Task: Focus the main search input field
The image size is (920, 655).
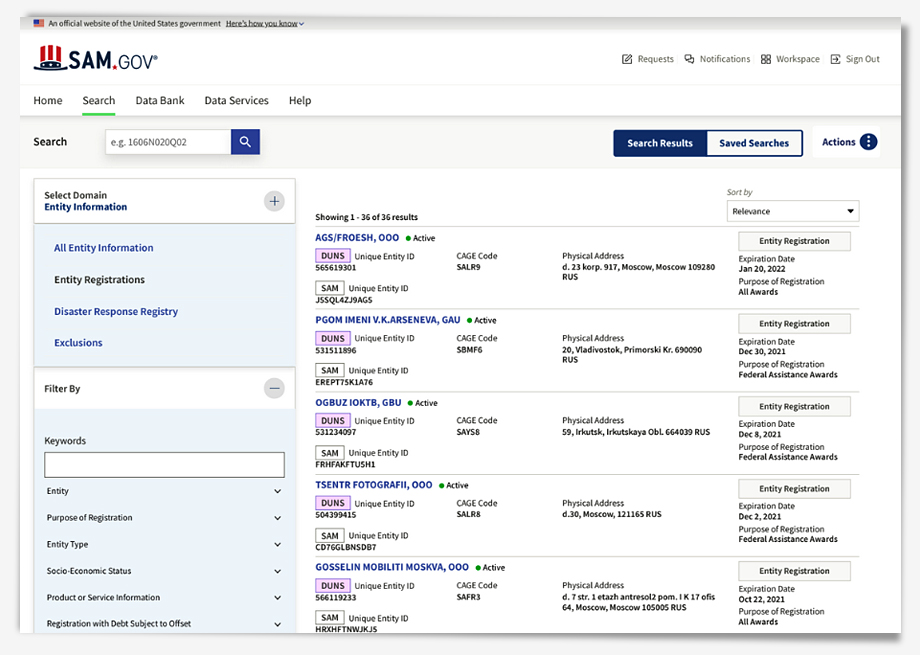Action: click(x=168, y=142)
